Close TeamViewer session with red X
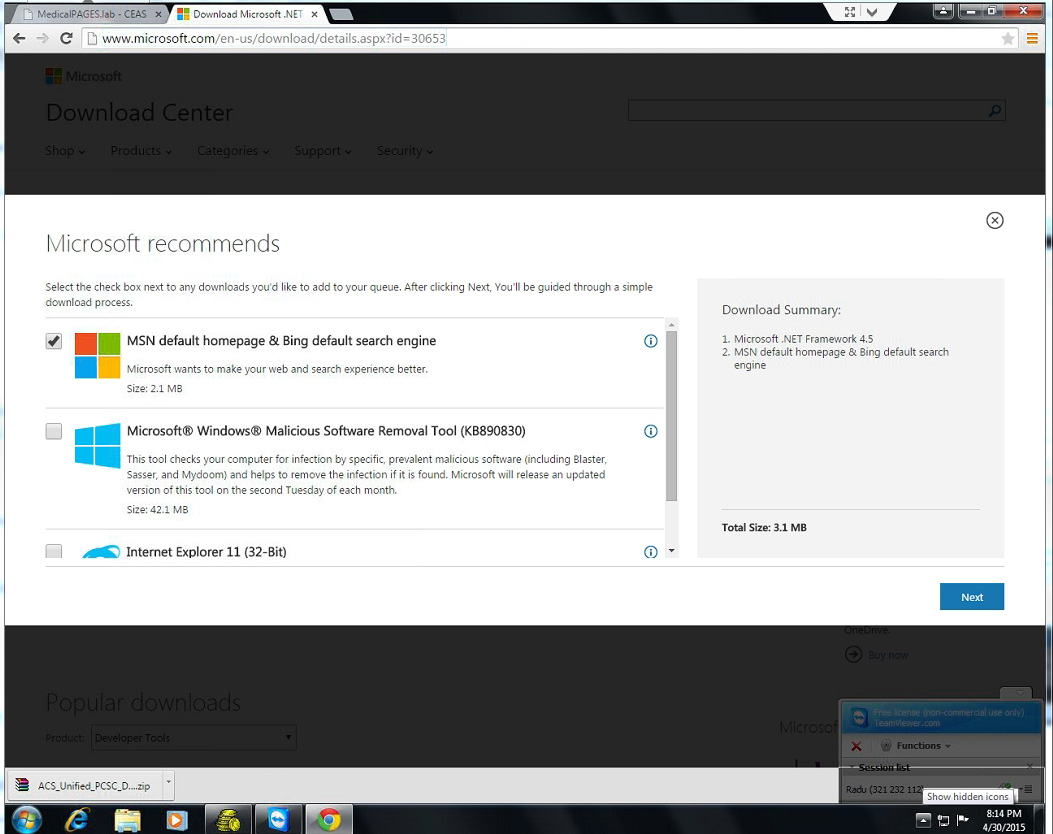 [856, 746]
